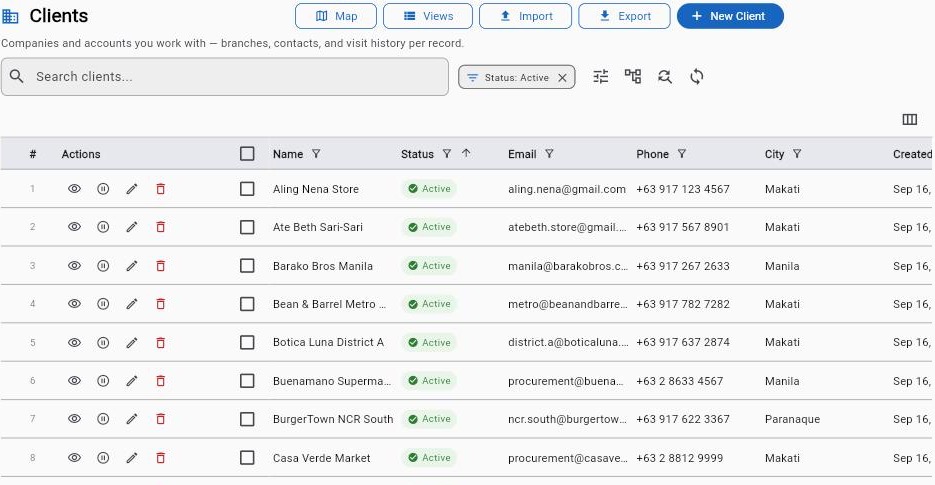Click the Export button
This screenshot has height=485, width=935.
624,16
